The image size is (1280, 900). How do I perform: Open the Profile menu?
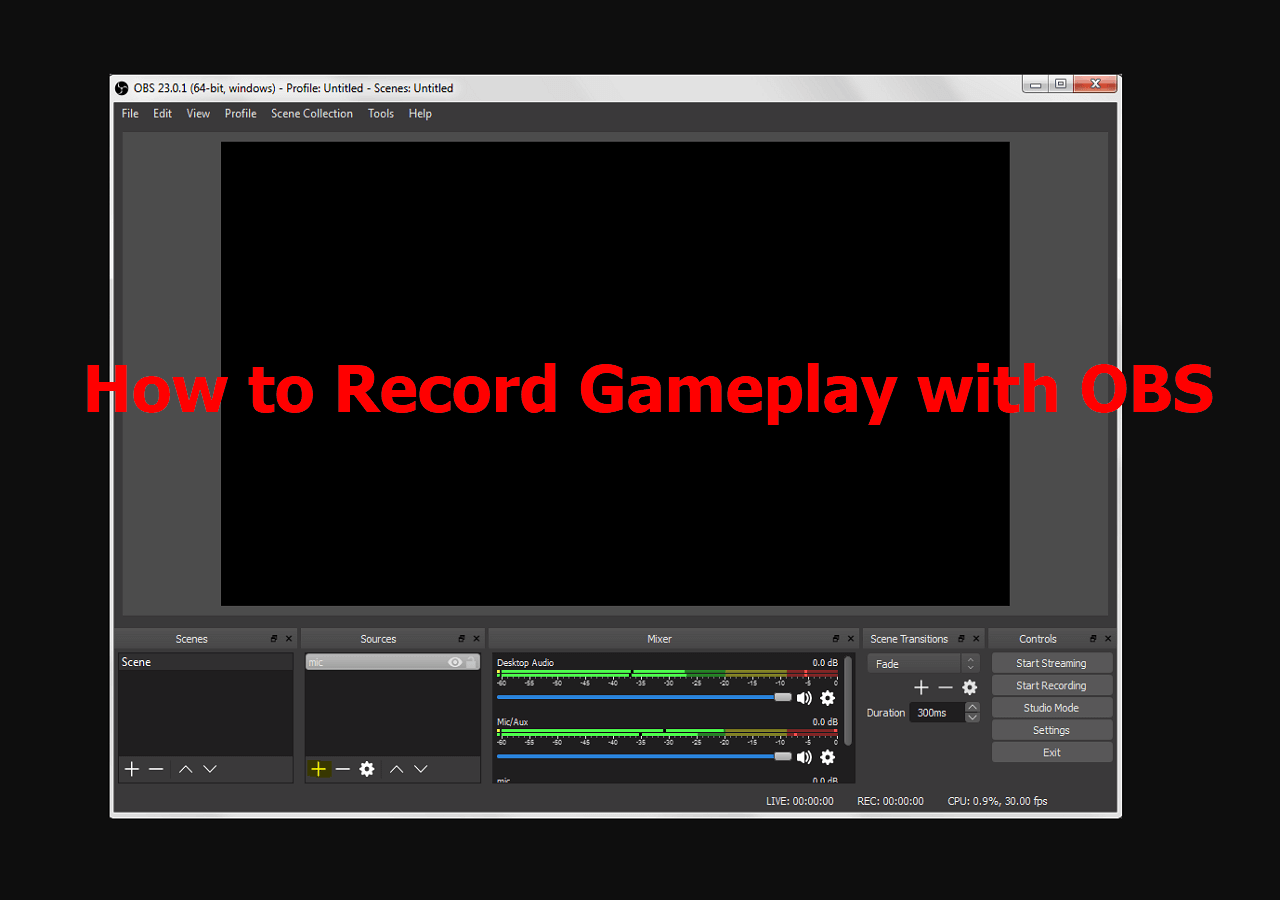pyautogui.click(x=240, y=114)
